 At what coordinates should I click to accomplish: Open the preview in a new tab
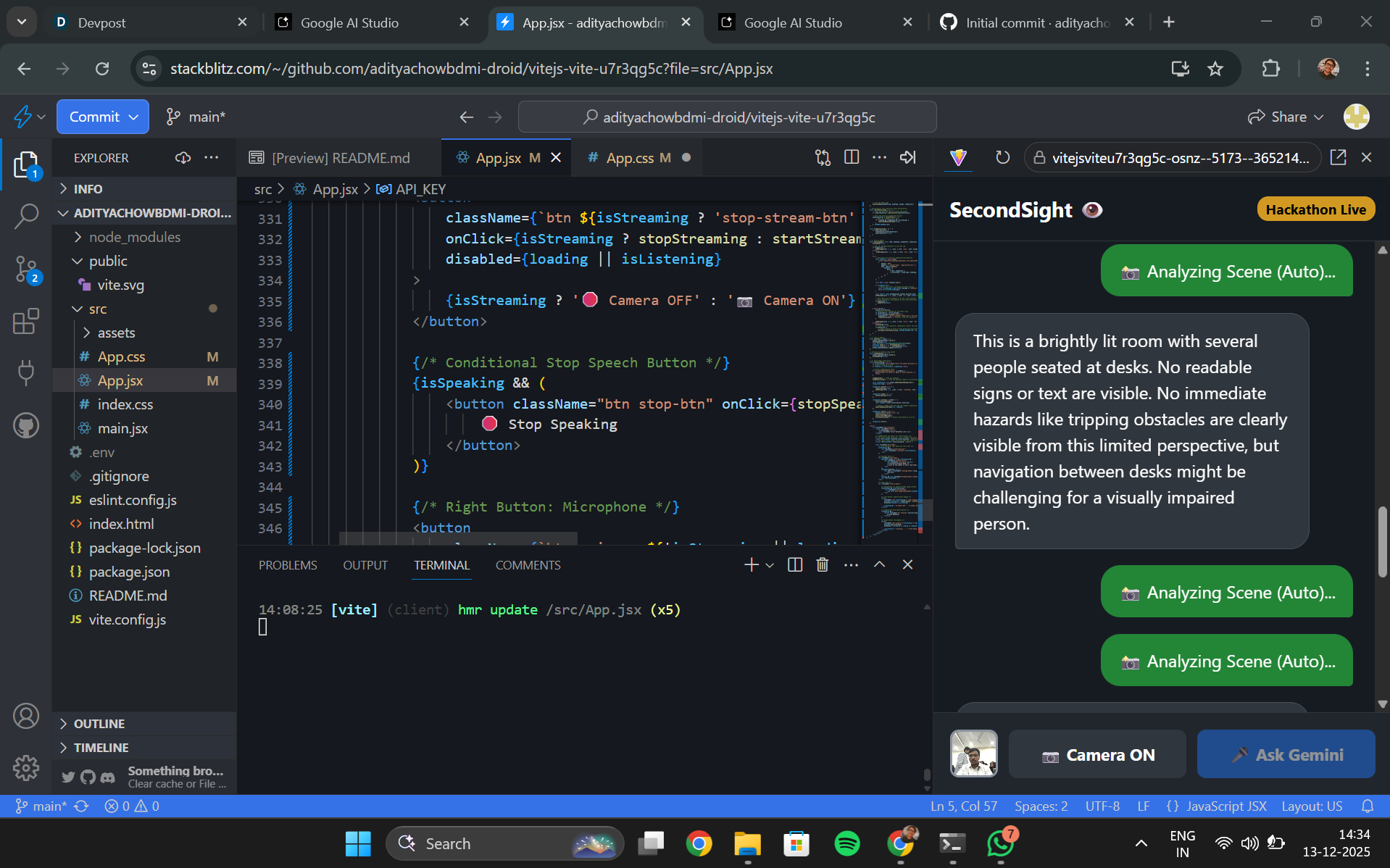click(x=1338, y=157)
